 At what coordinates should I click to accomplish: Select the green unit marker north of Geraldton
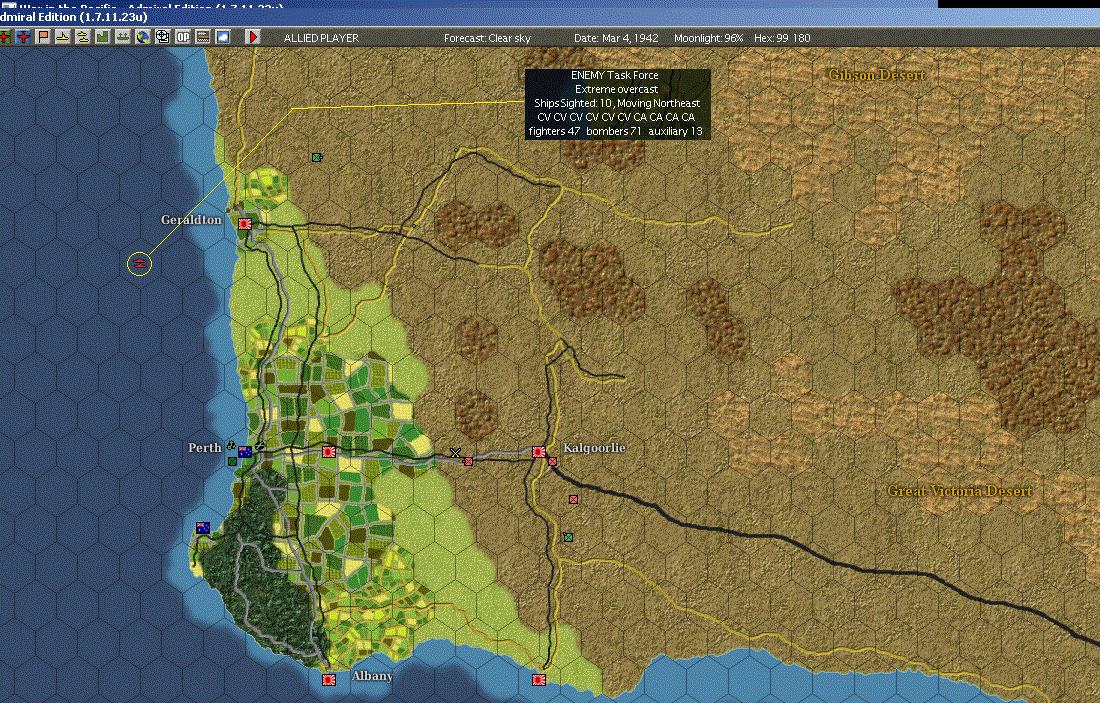coord(317,157)
